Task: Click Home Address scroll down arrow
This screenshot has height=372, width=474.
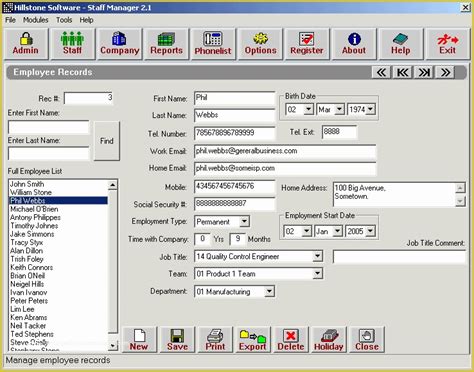Action: (460, 201)
